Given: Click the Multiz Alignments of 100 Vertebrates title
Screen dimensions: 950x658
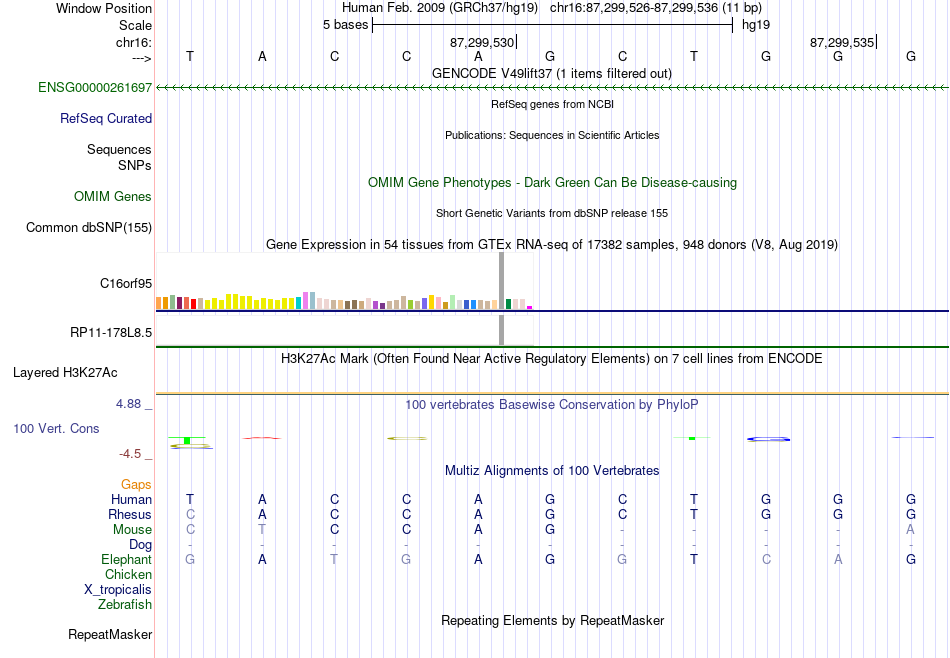Looking at the screenshot, I should point(552,470).
